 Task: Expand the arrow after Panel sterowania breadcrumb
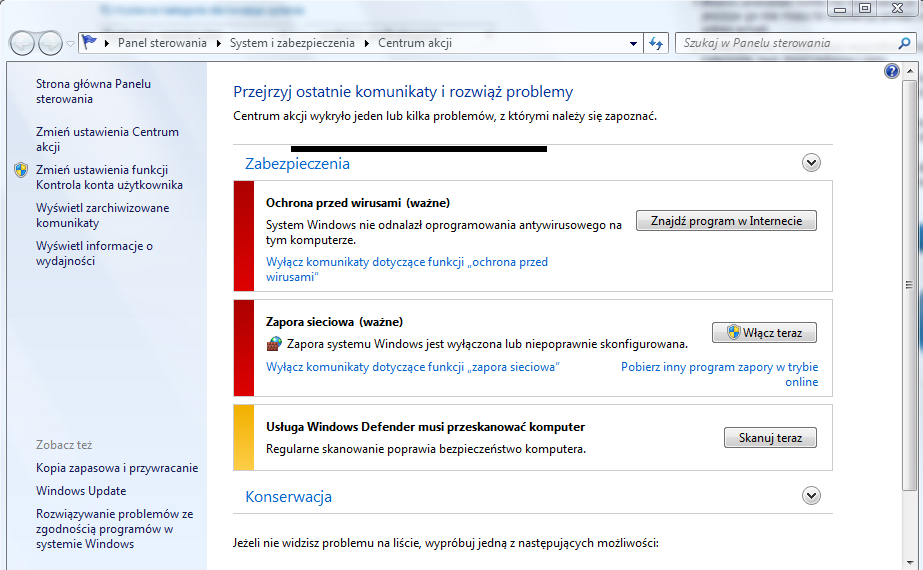click(218, 43)
